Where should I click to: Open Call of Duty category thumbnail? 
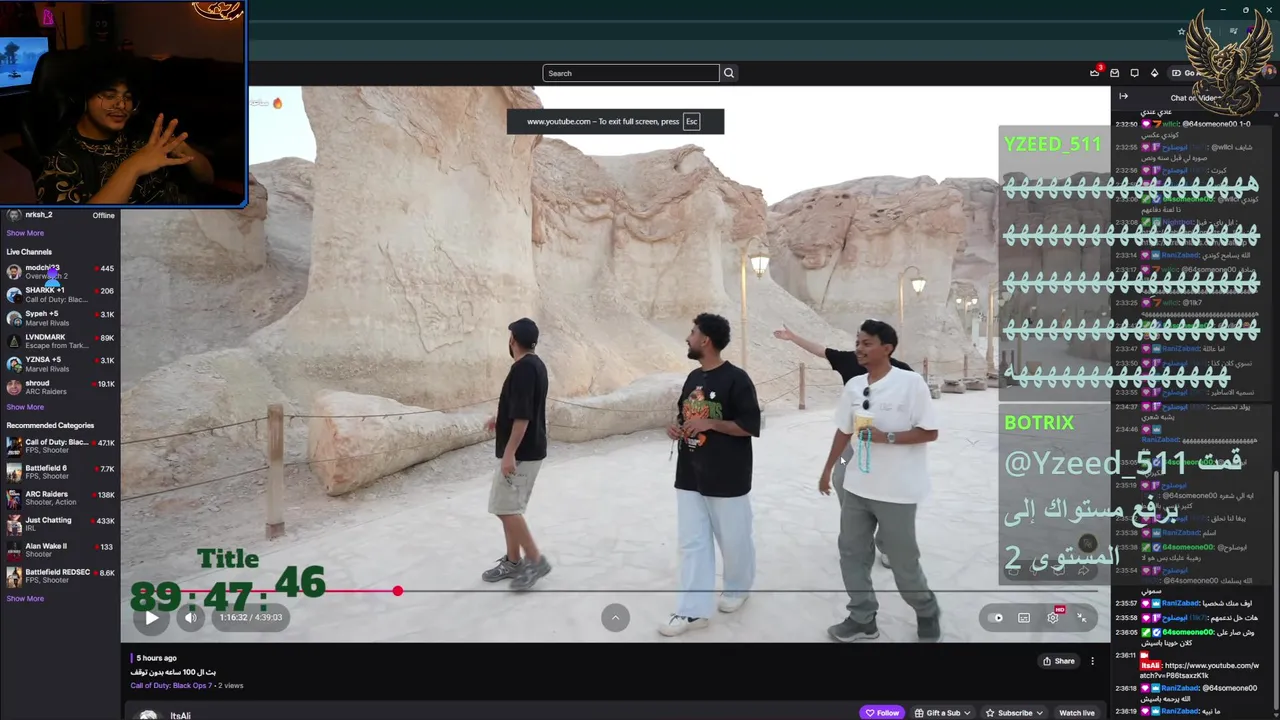14,446
